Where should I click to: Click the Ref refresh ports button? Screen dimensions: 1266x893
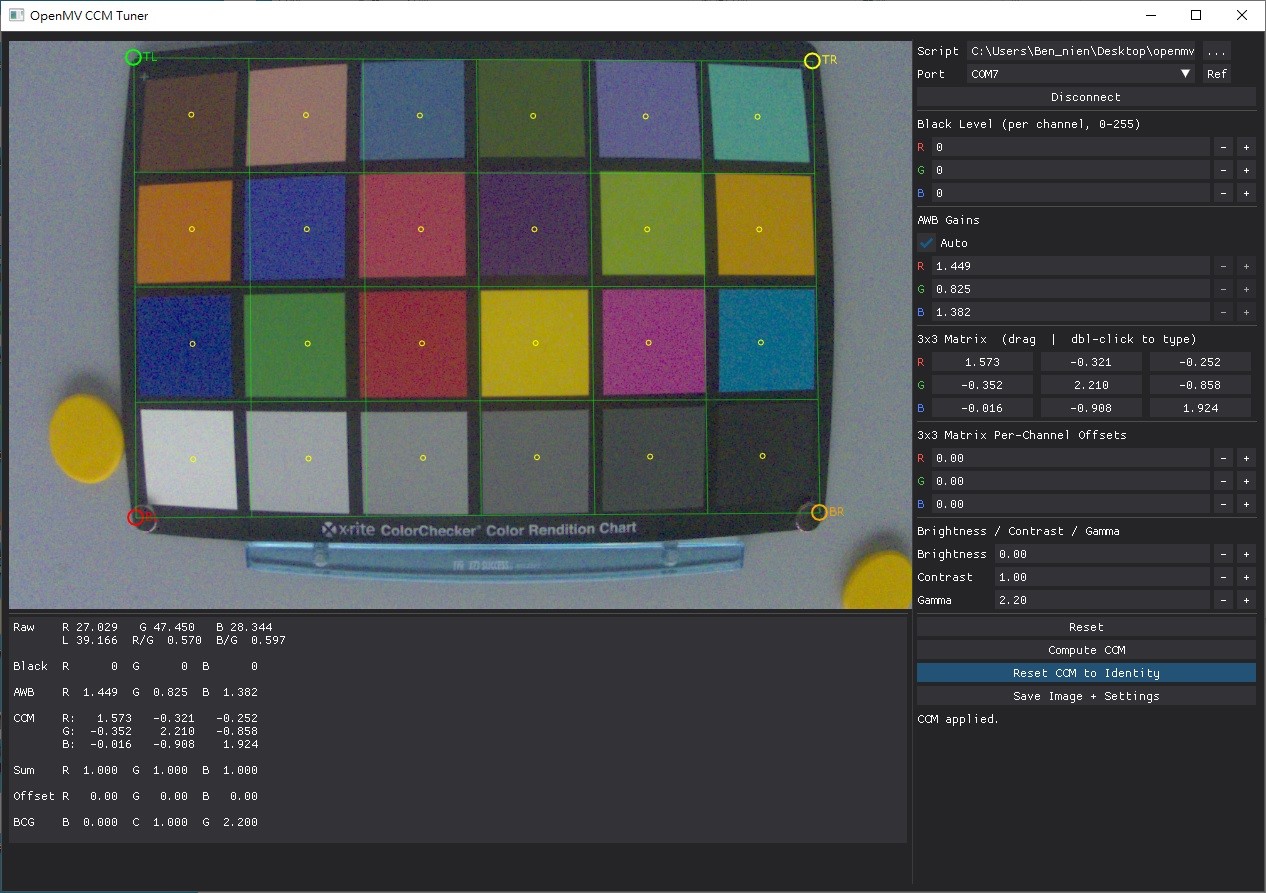tap(1216, 74)
